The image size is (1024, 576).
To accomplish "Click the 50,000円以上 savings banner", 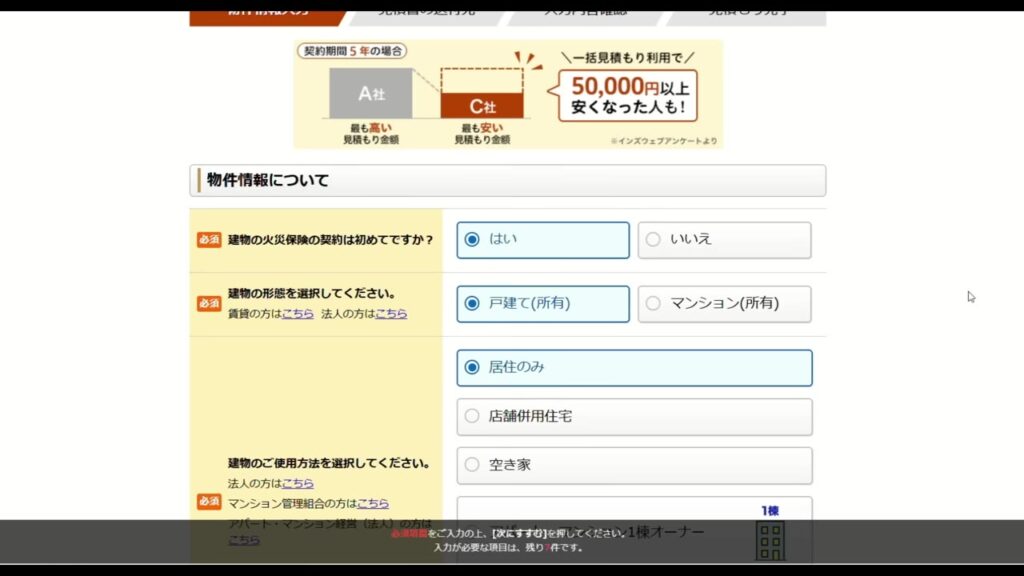I will coord(508,94).
